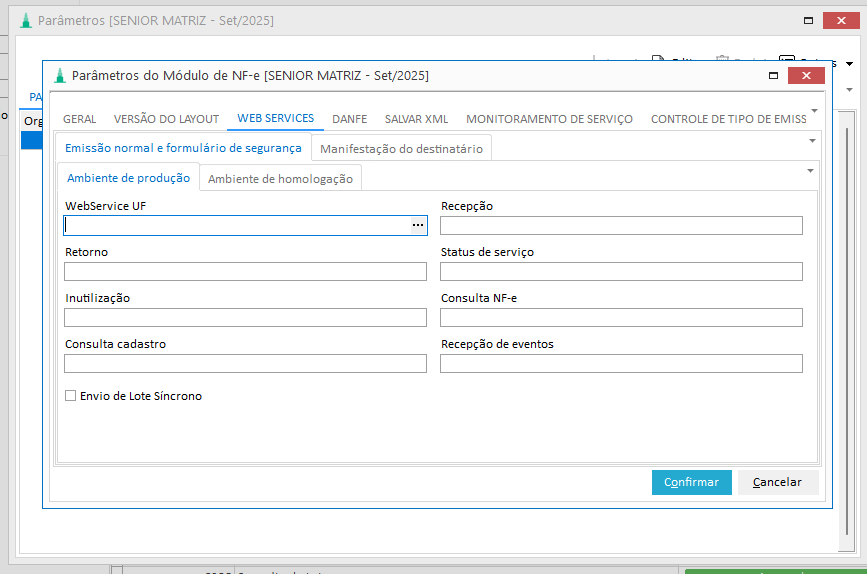The height and width of the screenshot is (574, 867).
Task: Maximize the Parâmetros do Módulo de NF-e dialog
Action: click(x=774, y=76)
